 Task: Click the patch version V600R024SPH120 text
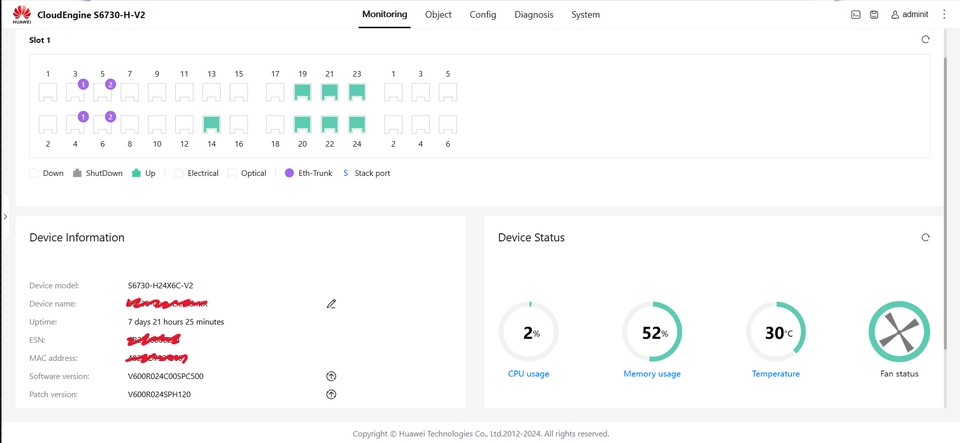point(159,395)
